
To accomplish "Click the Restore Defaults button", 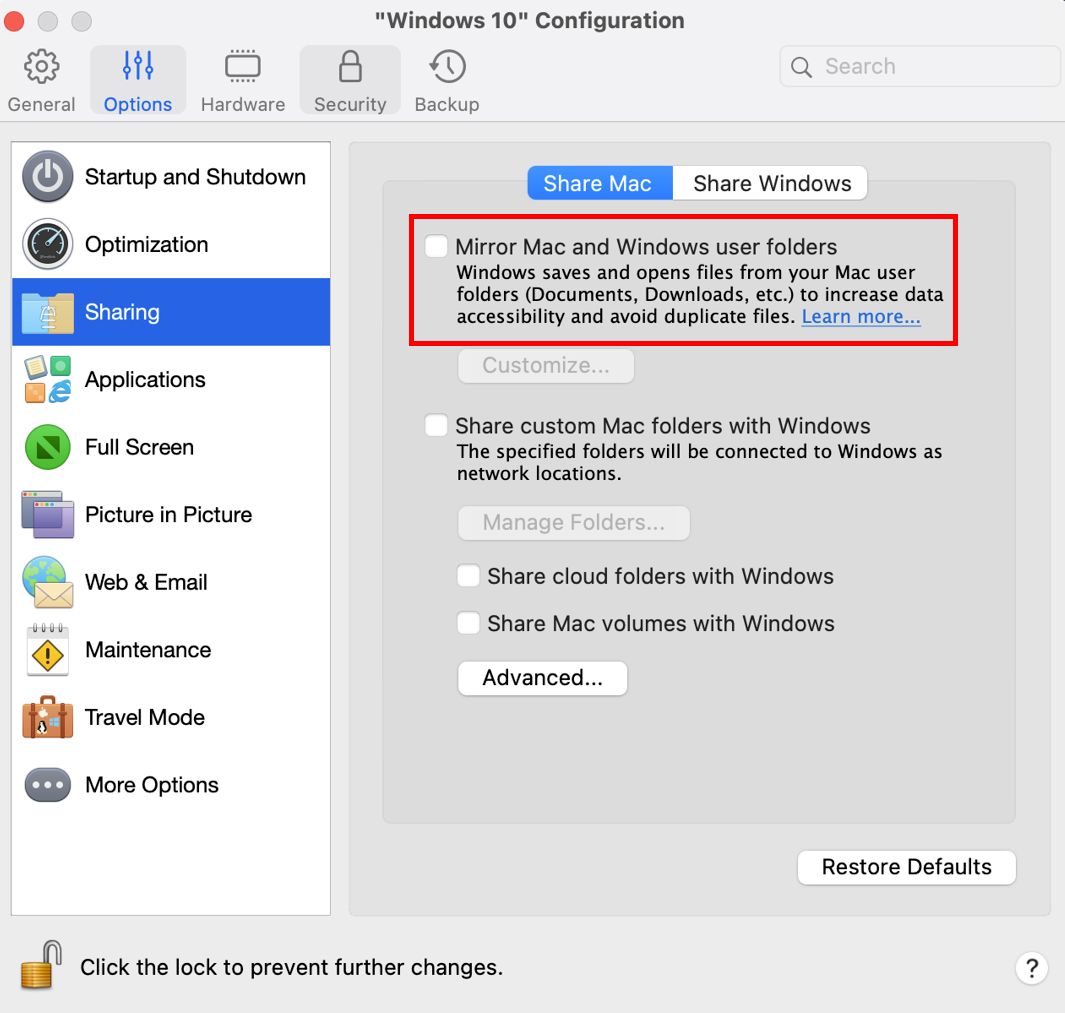I will (907, 867).
